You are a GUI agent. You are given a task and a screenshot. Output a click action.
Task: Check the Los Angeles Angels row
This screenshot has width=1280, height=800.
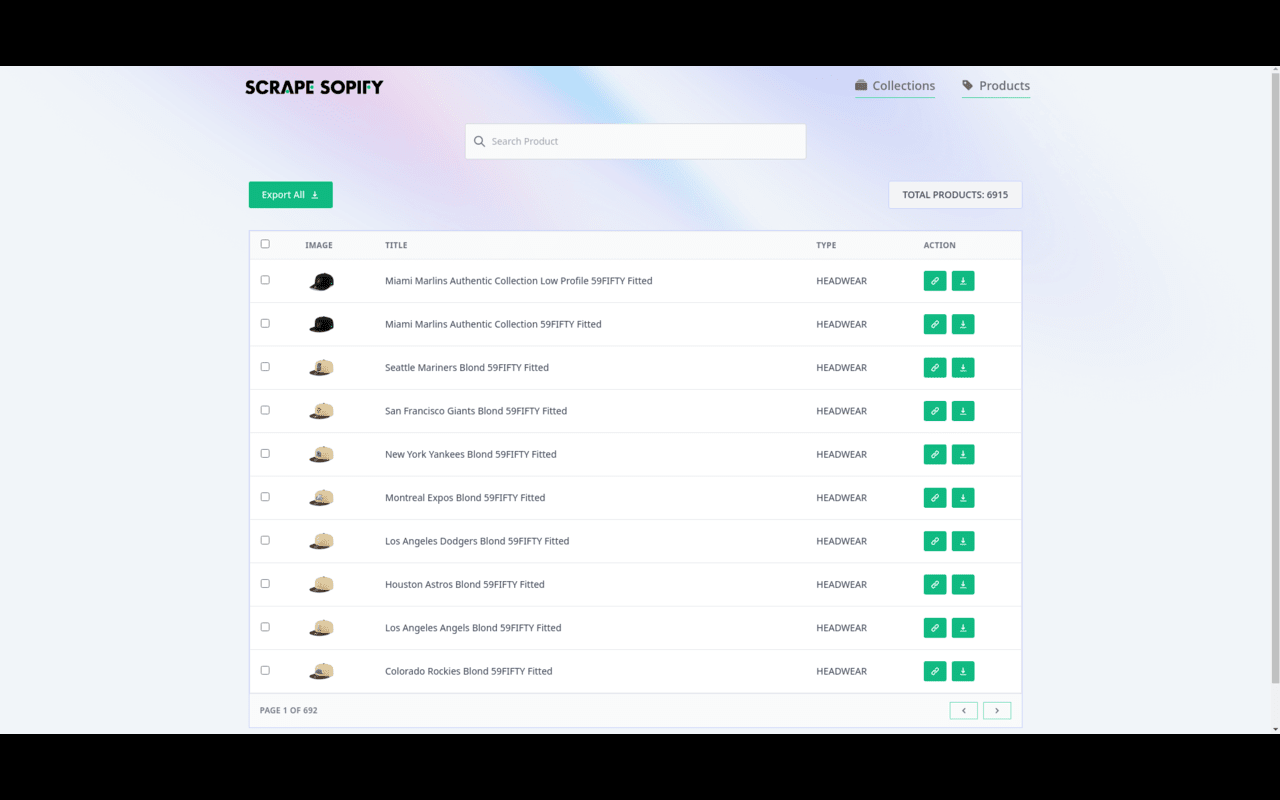coord(265,627)
